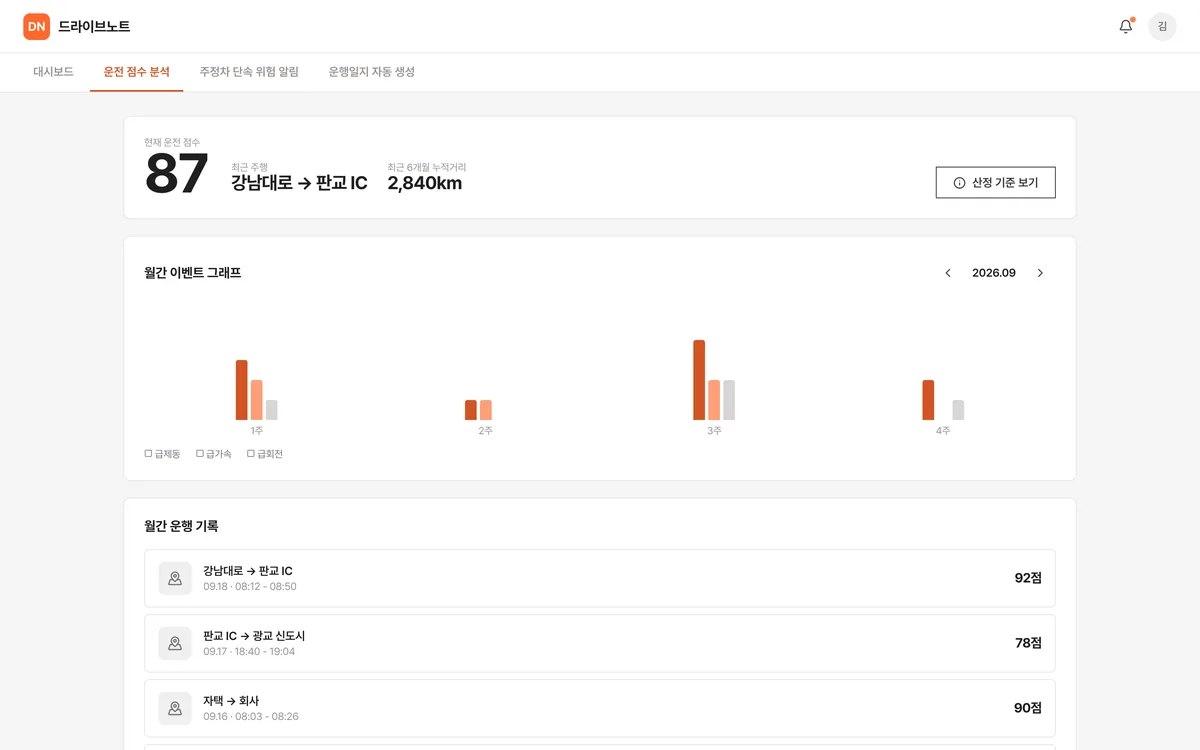Screen dimensions: 1200x750
Task: Click the 90점 score
Action: [1028, 708]
